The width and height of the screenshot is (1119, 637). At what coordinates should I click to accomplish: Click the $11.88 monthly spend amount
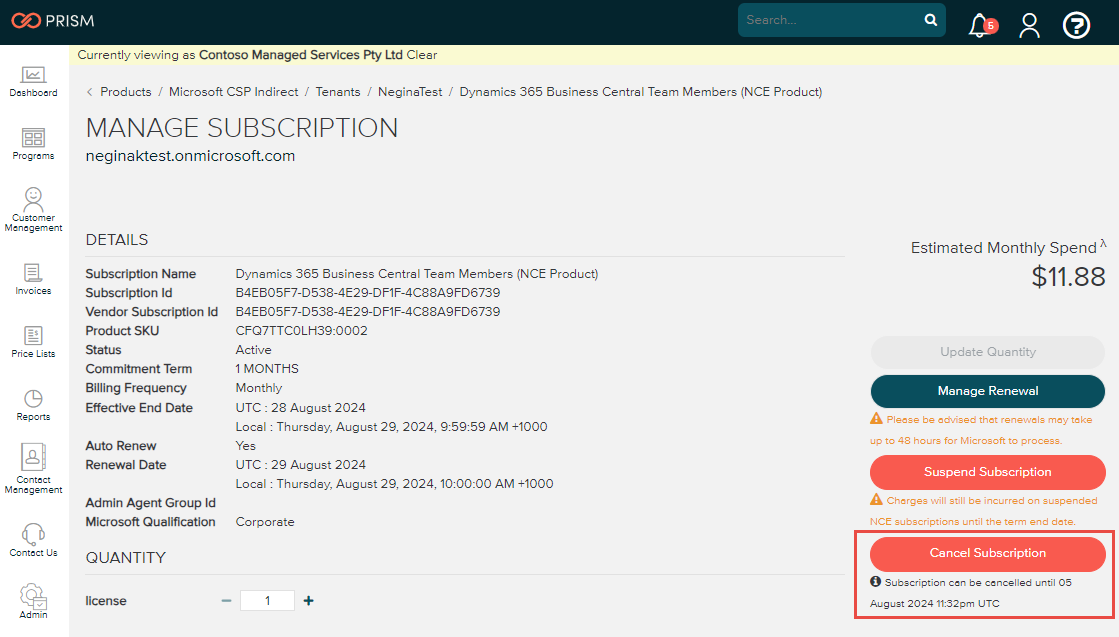(x=1068, y=277)
